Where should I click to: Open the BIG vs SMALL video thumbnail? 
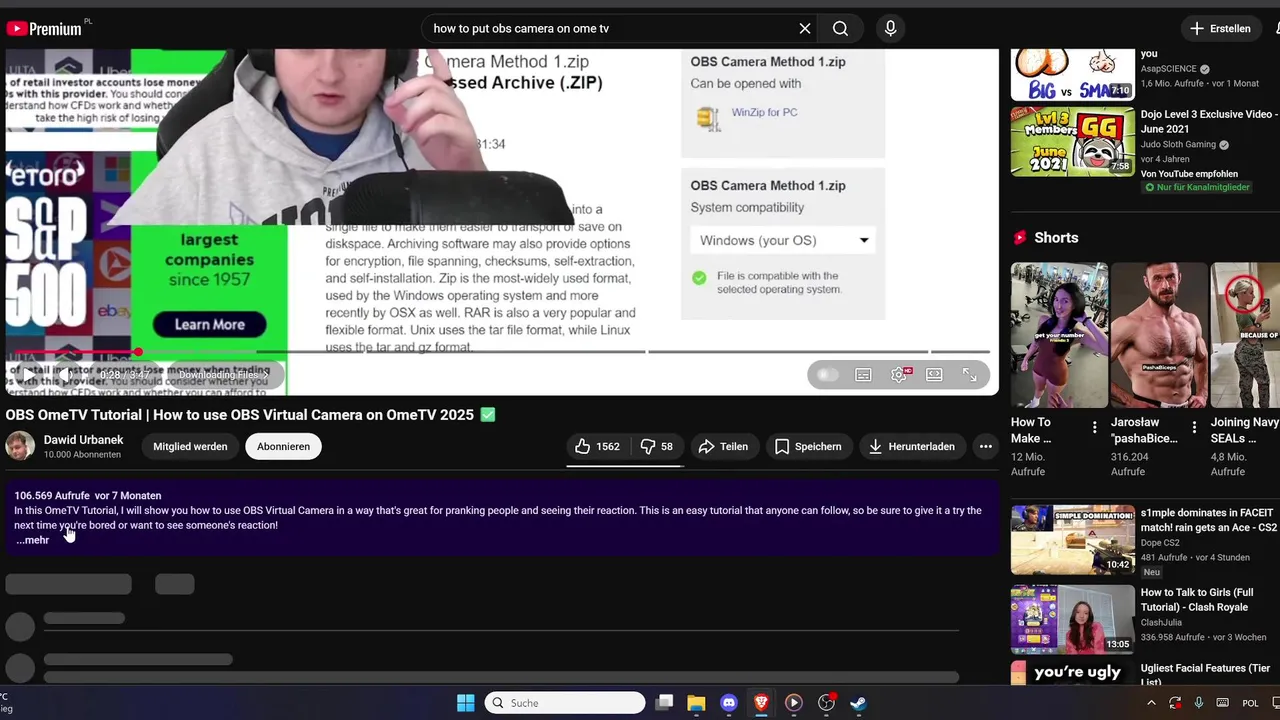point(1072,75)
